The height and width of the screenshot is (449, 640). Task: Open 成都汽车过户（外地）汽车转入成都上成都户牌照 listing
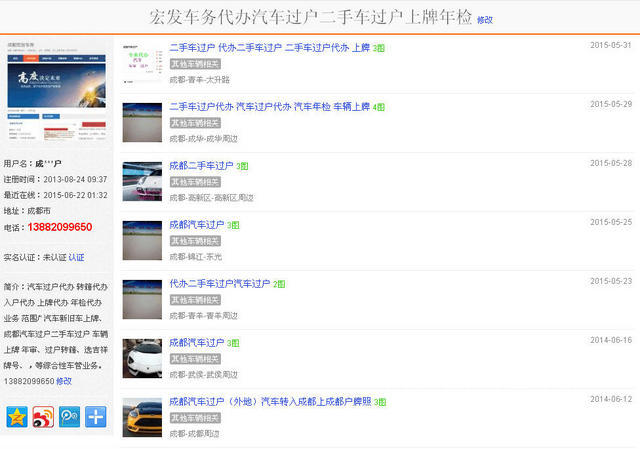270,402
